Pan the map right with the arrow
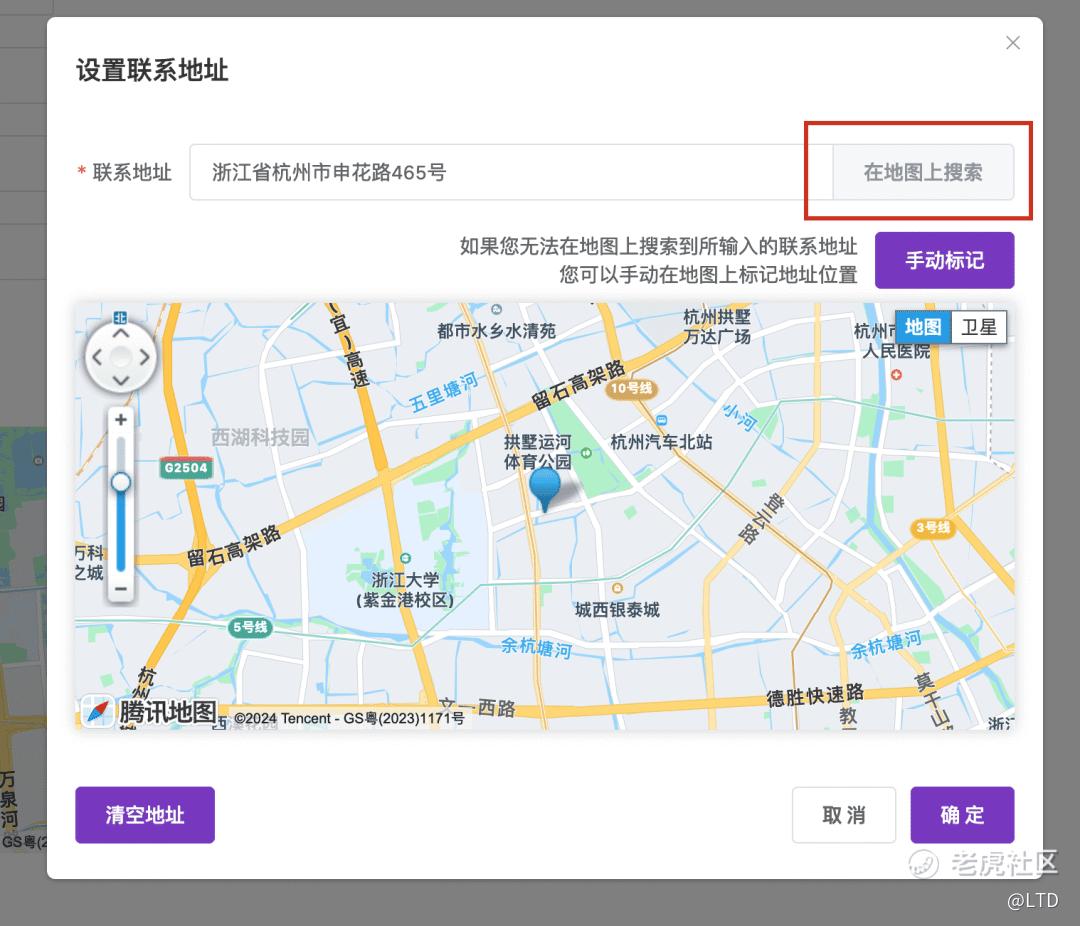This screenshot has width=1080, height=926. point(144,358)
